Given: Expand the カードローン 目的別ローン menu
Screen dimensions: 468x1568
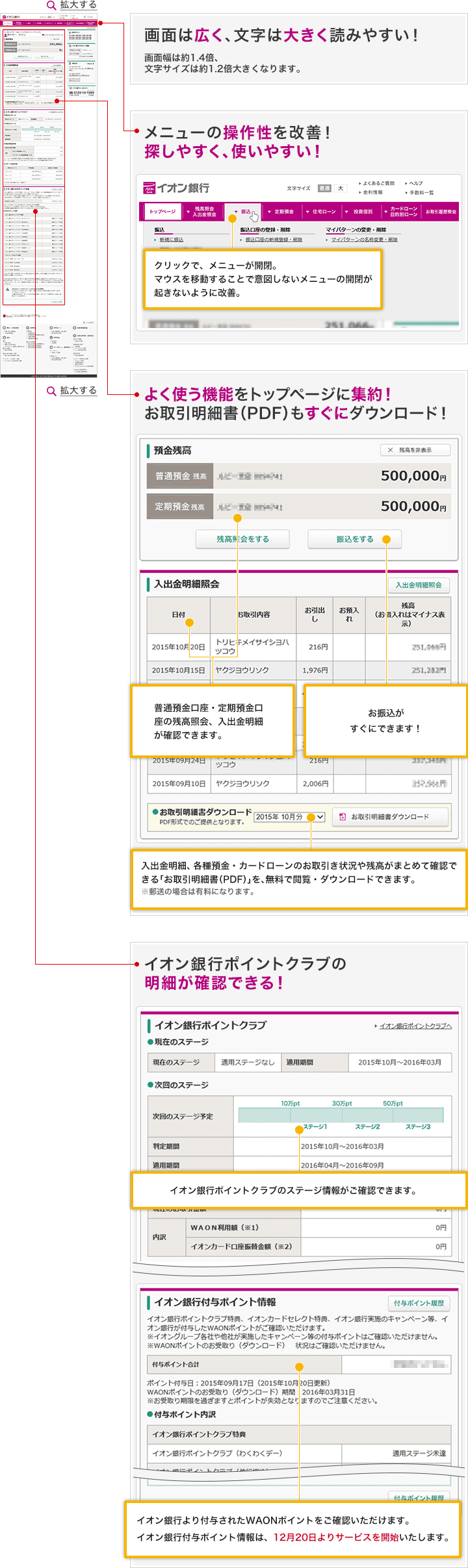Looking at the screenshot, I should [402, 212].
